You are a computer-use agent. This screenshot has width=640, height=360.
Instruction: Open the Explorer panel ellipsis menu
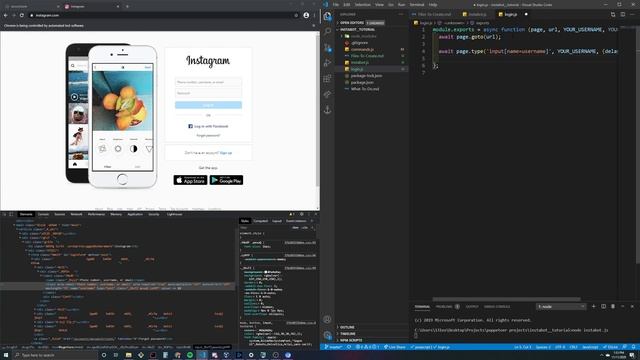click(401, 14)
